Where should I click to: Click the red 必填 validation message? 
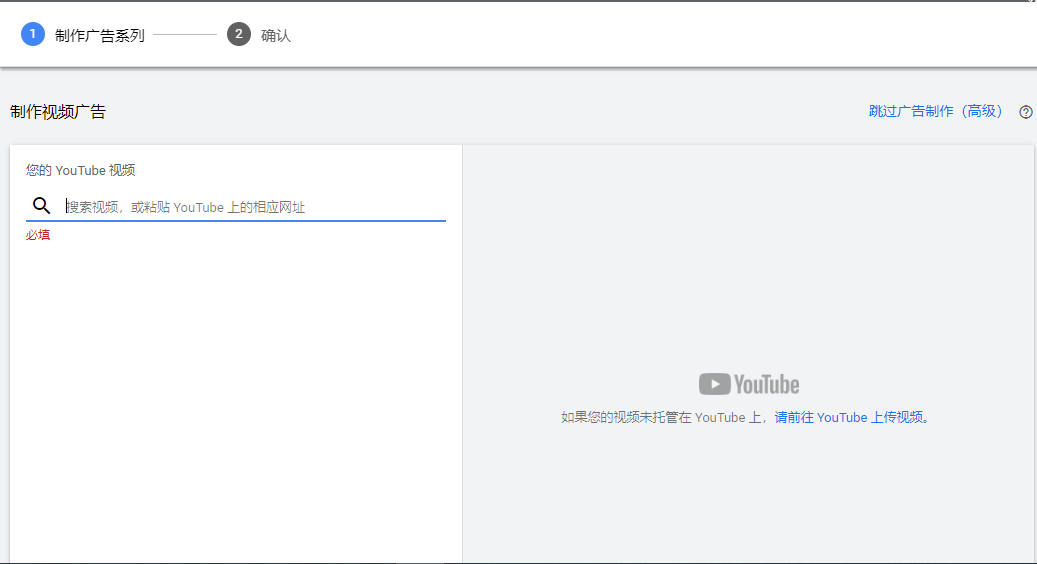click(38, 235)
